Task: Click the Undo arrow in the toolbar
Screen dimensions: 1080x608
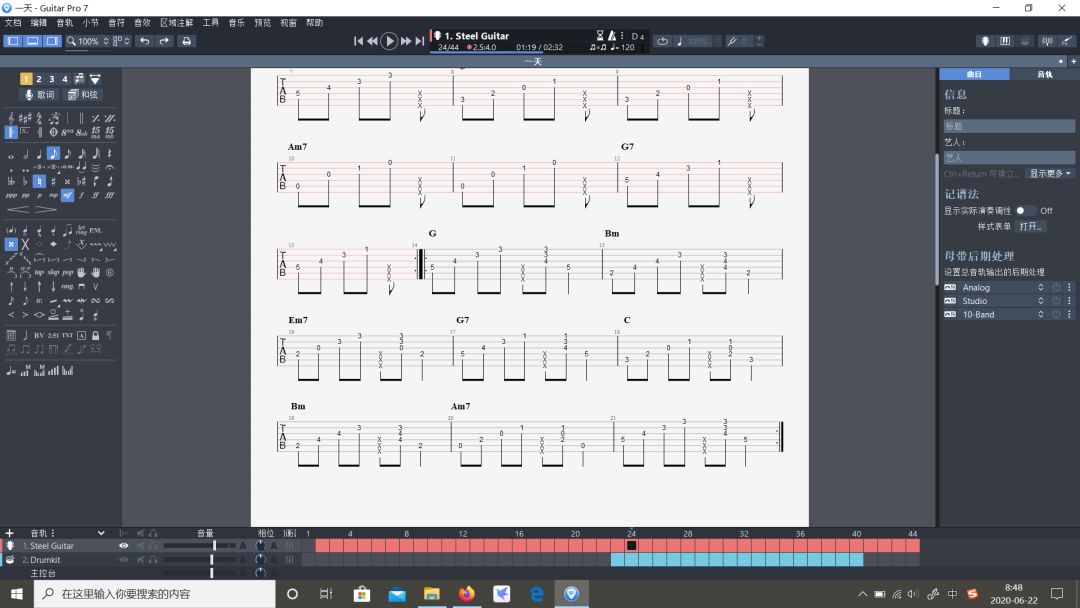Action: point(144,41)
